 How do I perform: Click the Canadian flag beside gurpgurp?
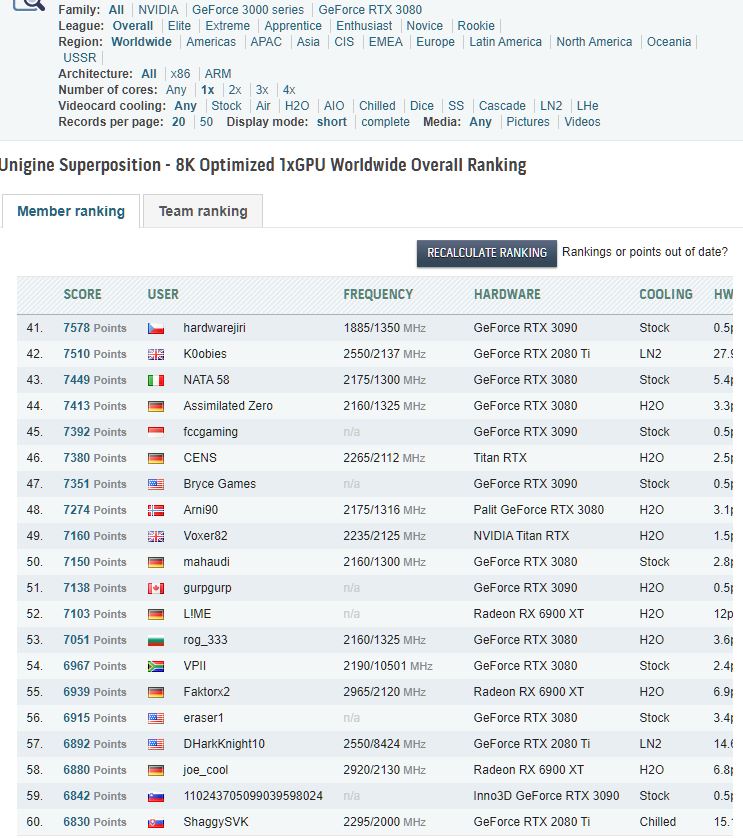coord(156,589)
